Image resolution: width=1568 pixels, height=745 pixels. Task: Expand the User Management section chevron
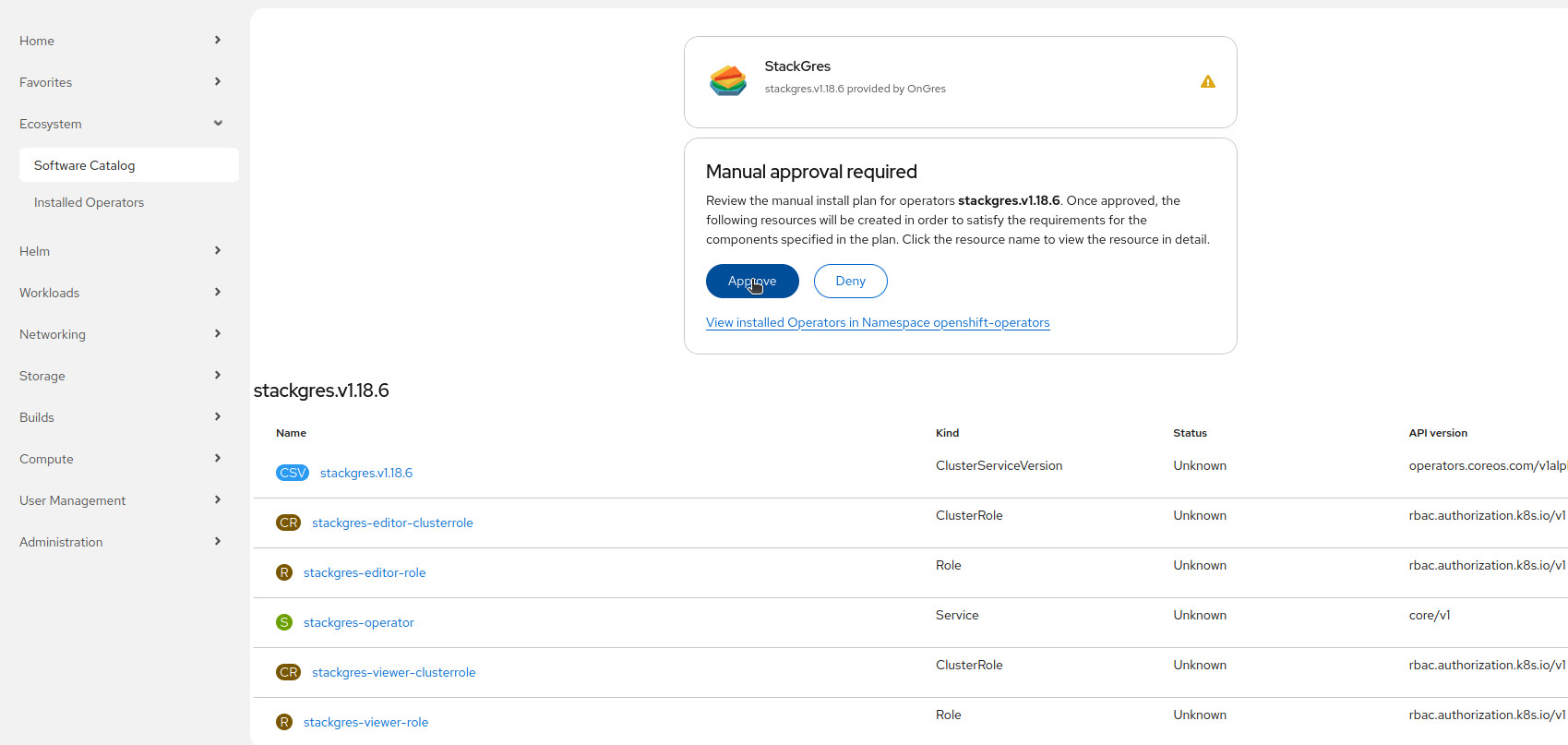coord(218,499)
